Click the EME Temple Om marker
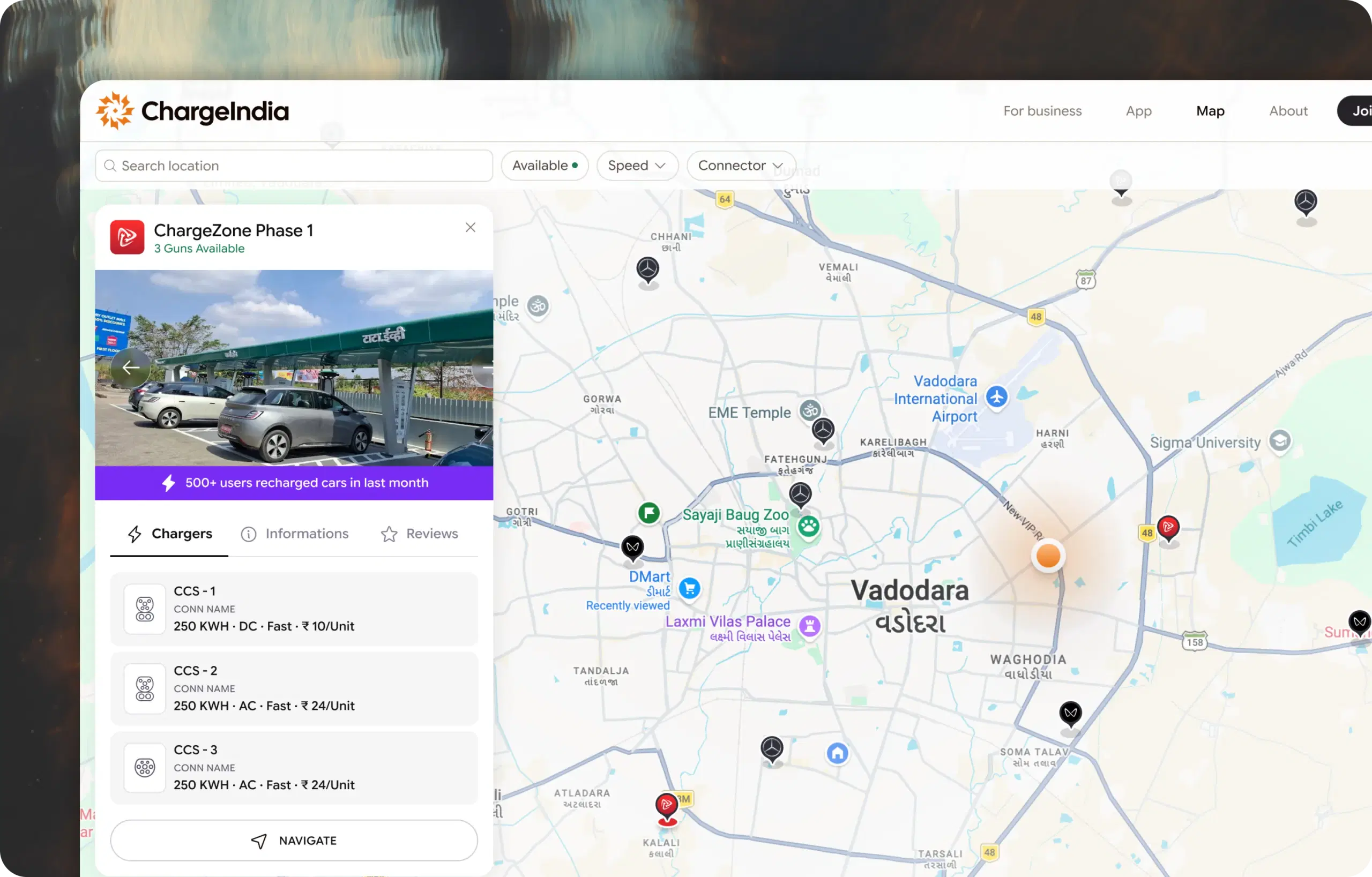This screenshot has height=877, width=1372. (810, 410)
